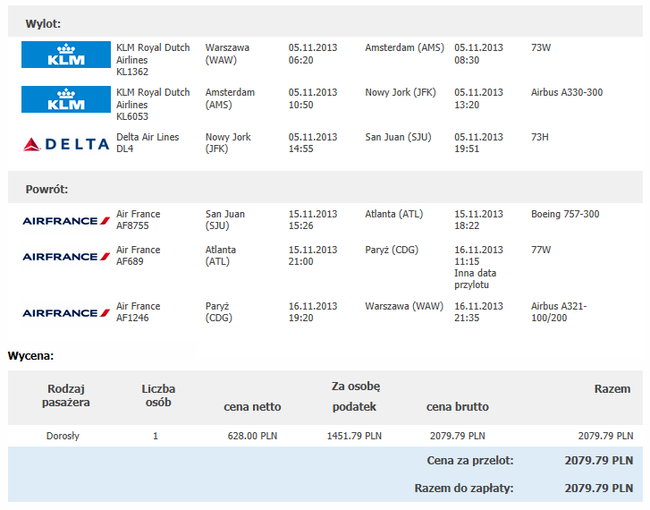Click the Air France logo for AF689
650x510 pixels.
66,256
